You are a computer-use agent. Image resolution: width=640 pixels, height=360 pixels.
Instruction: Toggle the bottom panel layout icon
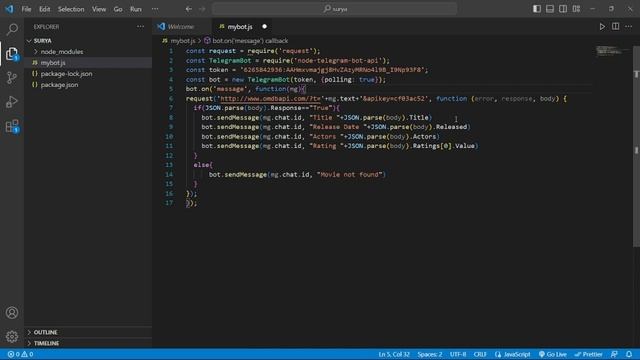click(x=550, y=9)
